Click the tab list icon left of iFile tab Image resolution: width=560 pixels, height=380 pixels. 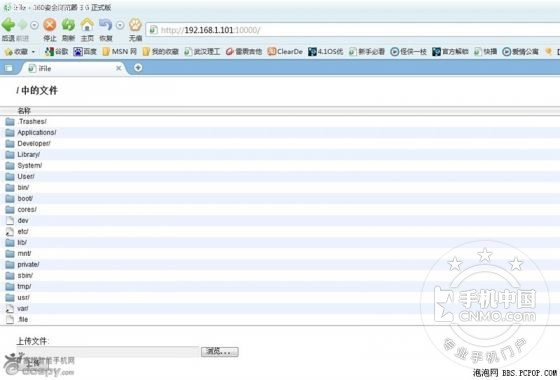(x=9, y=68)
